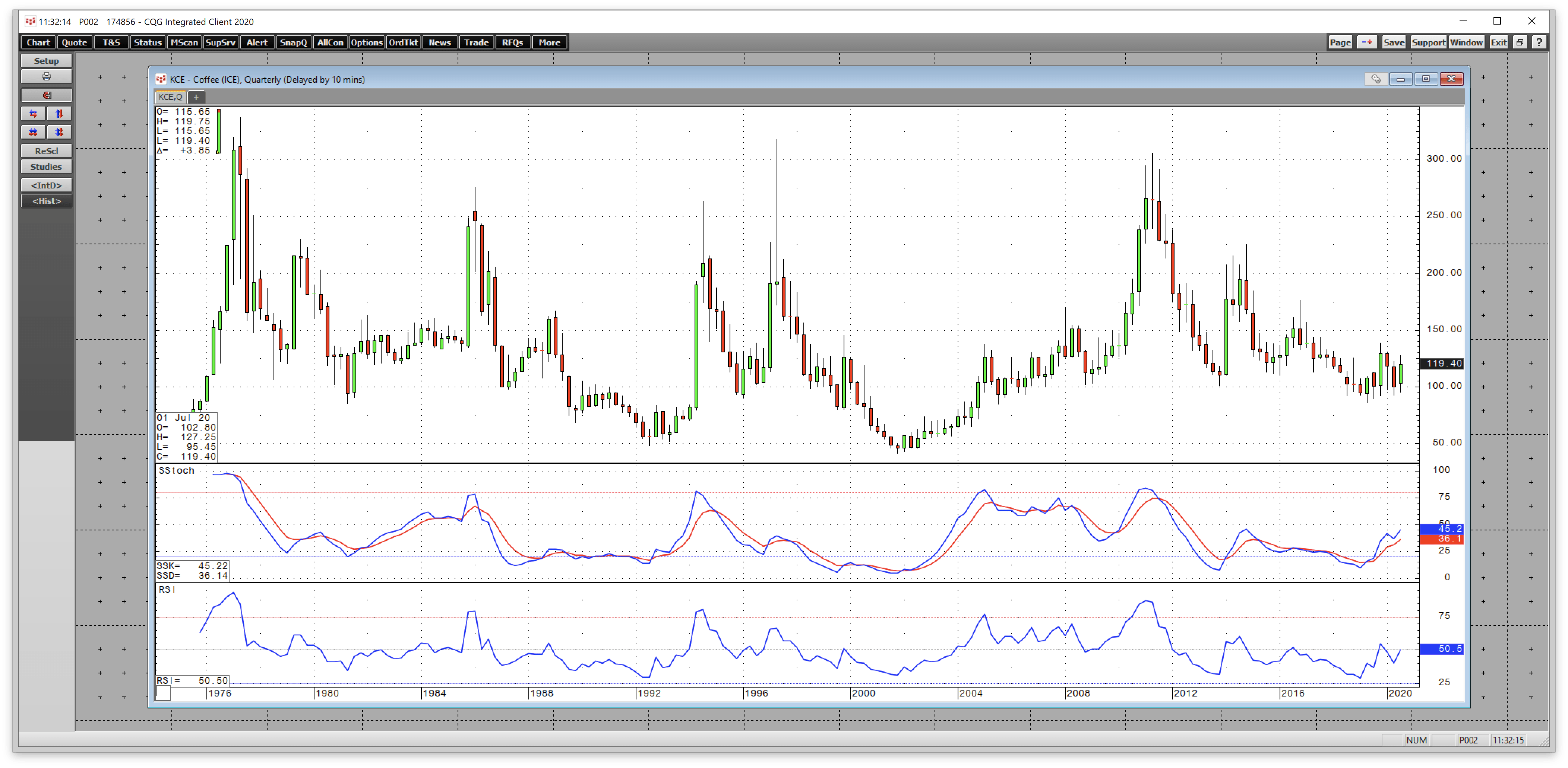This screenshot has height=768, width=1568.
Task: Click the chart link chain icon
Action: coord(1376,79)
